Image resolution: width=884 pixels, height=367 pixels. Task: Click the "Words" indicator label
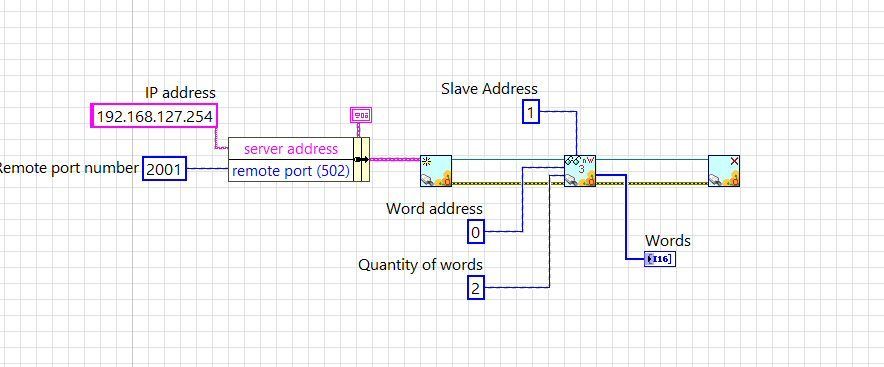coord(668,241)
